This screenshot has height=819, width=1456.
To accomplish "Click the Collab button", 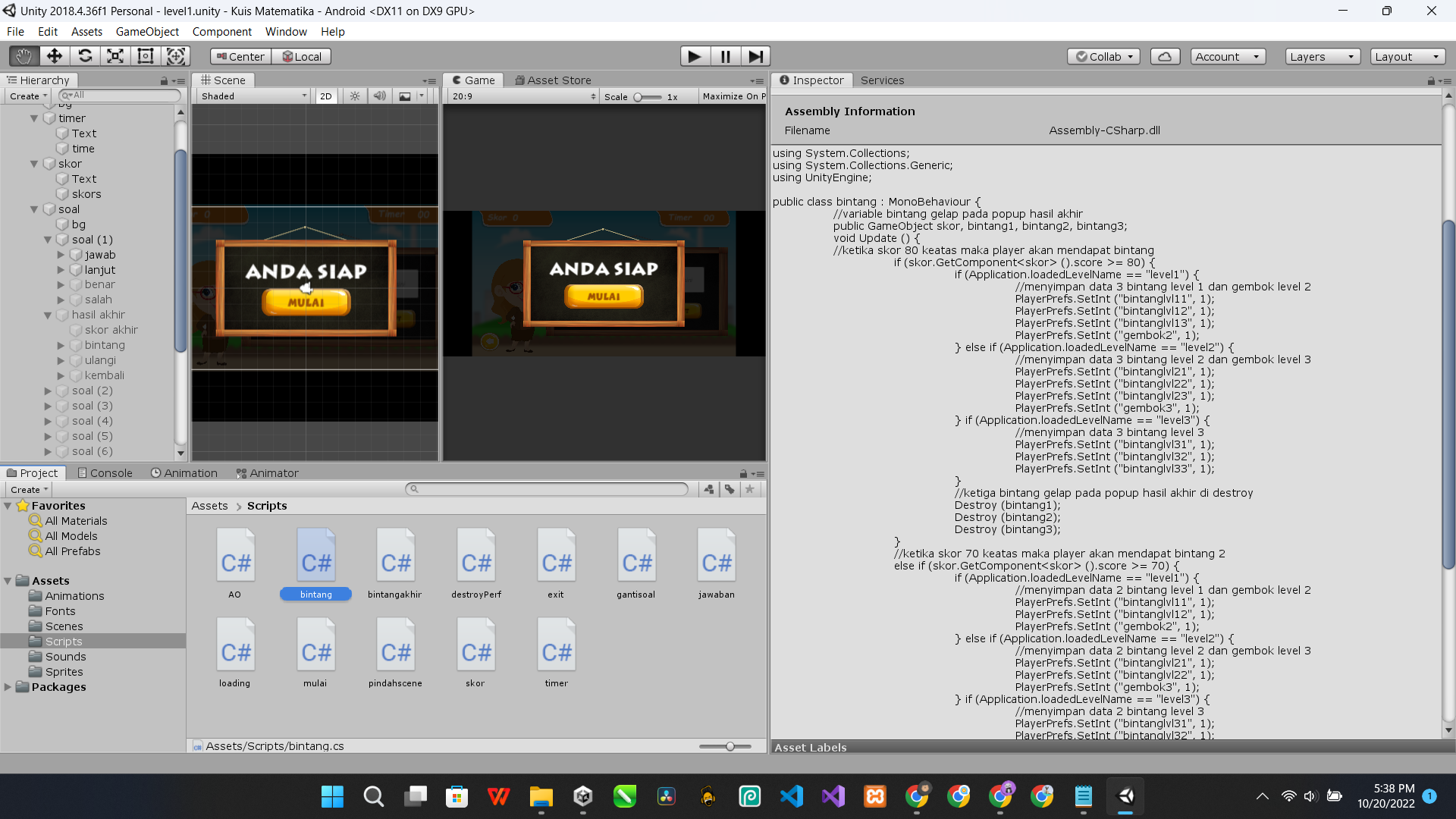I will point(1103,56).
